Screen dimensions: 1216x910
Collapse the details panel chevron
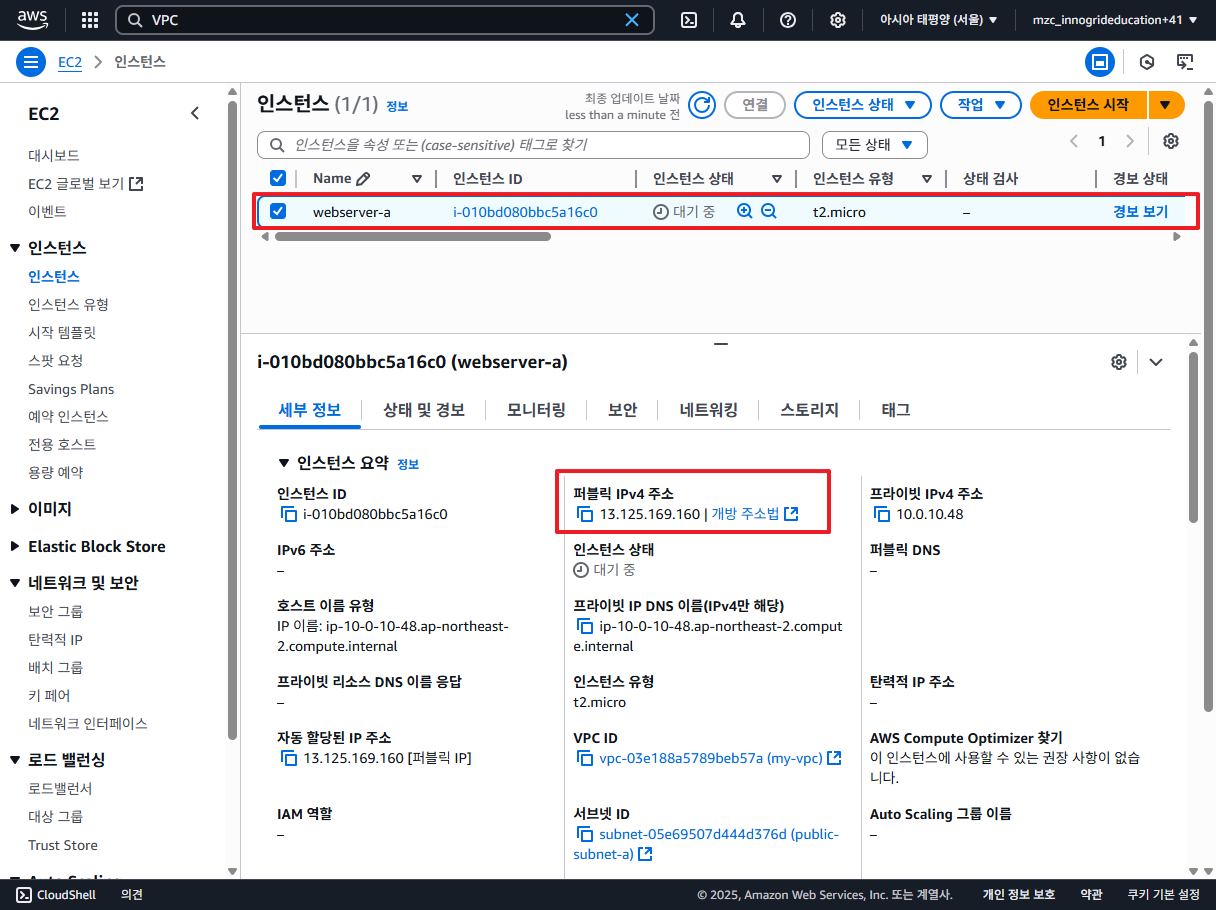1156,362
